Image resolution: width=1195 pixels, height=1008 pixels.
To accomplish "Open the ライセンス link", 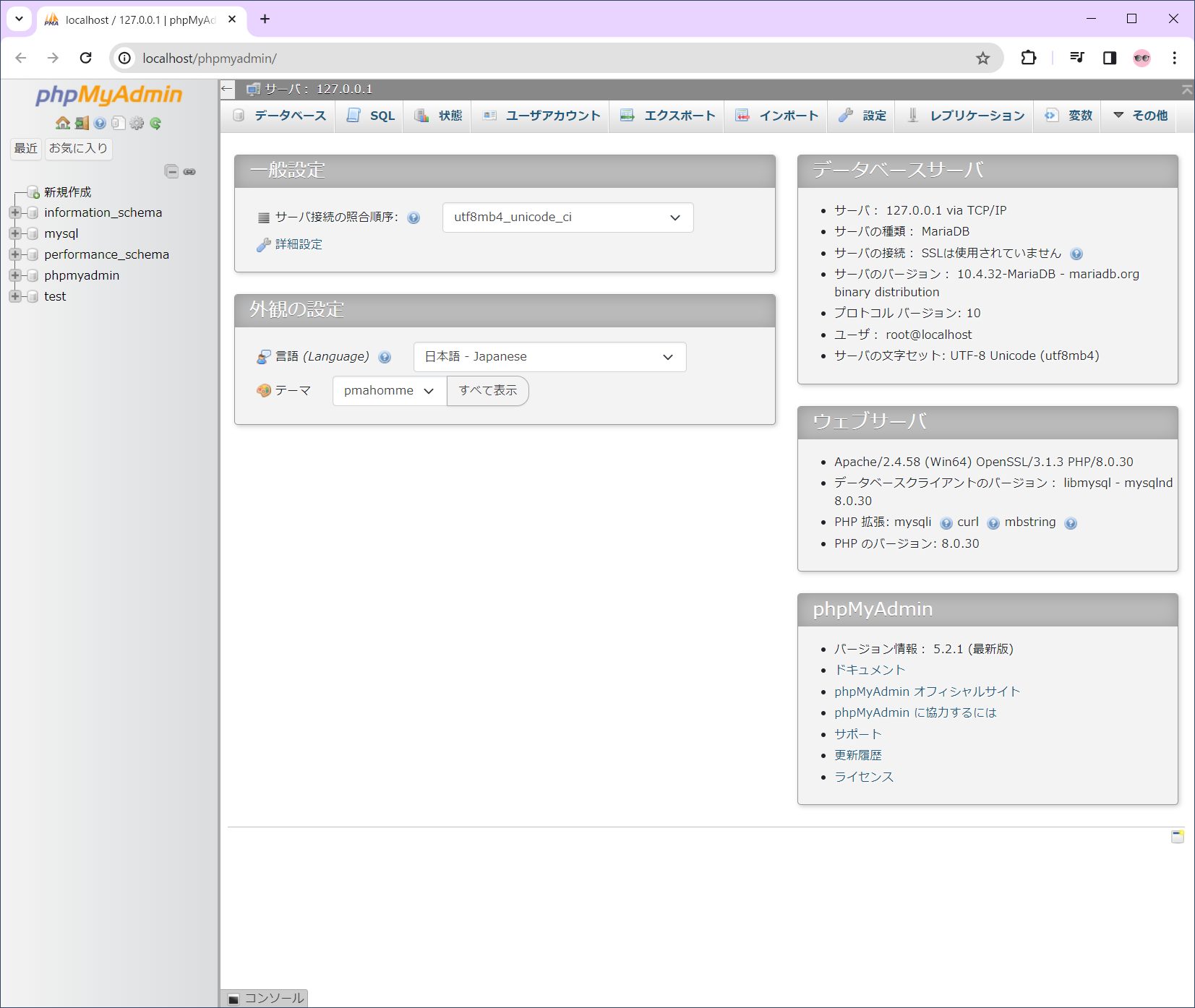I will [x=864, y=777].
